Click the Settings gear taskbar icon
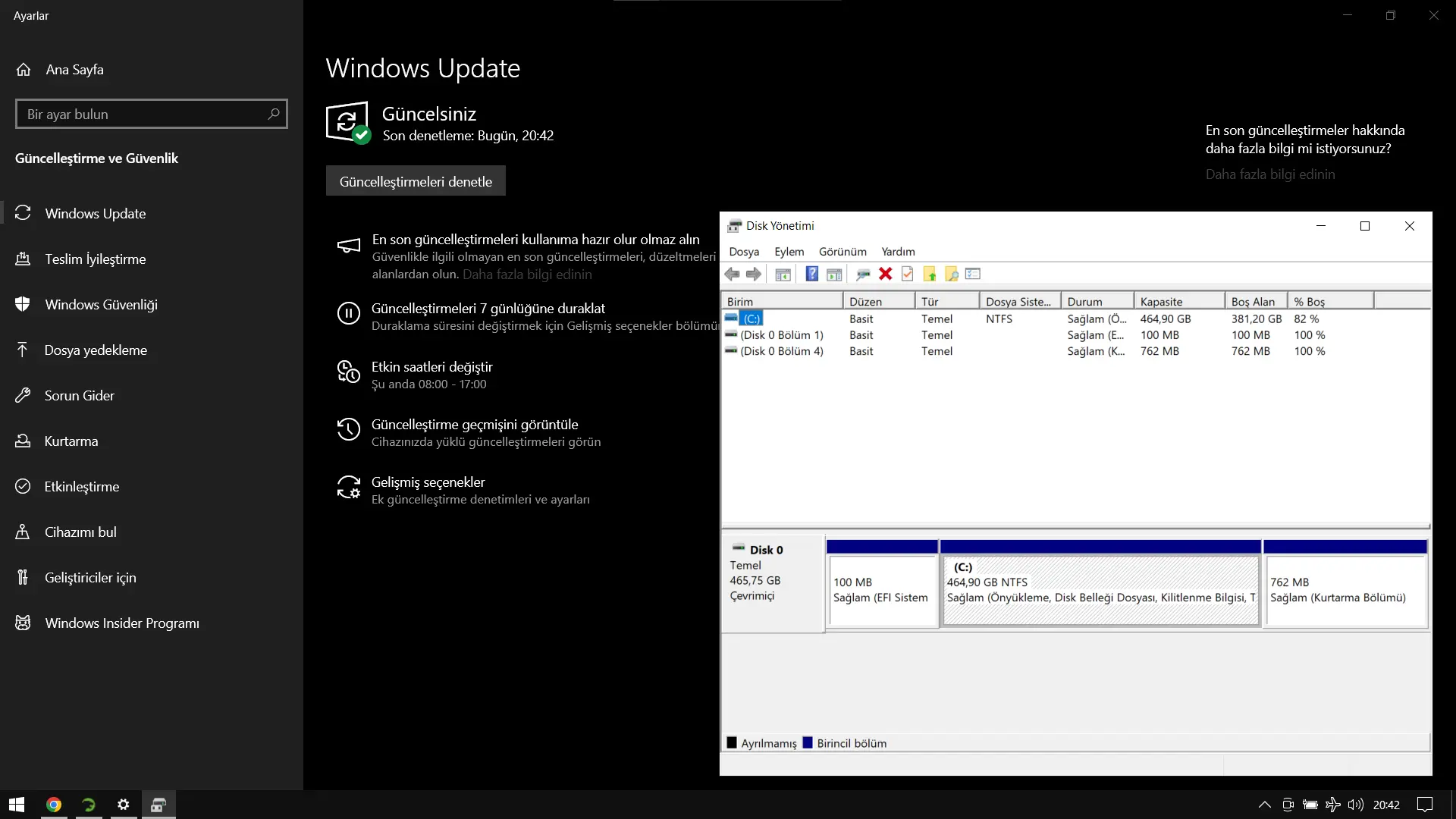The width and height of the screenshot is (1456, 819). (124, 805)
